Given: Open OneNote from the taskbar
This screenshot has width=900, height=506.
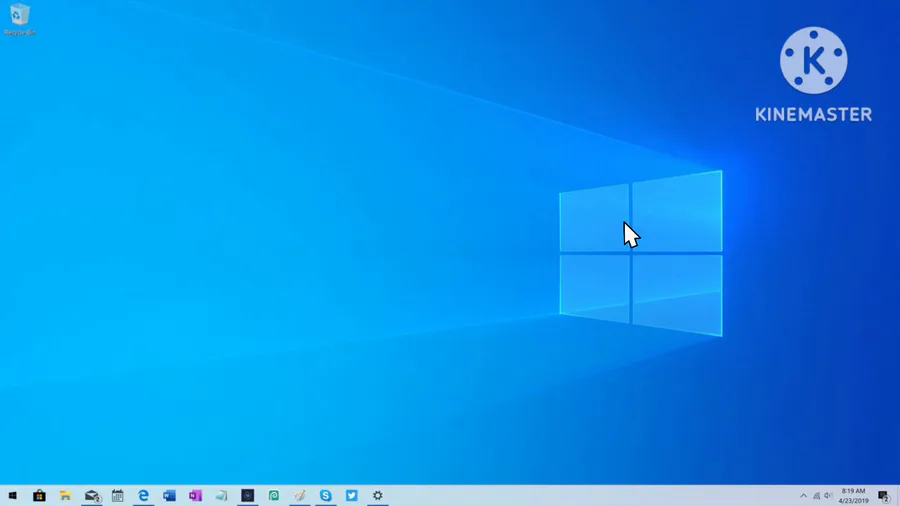Looking at the screenshot, I should (196, 496).
